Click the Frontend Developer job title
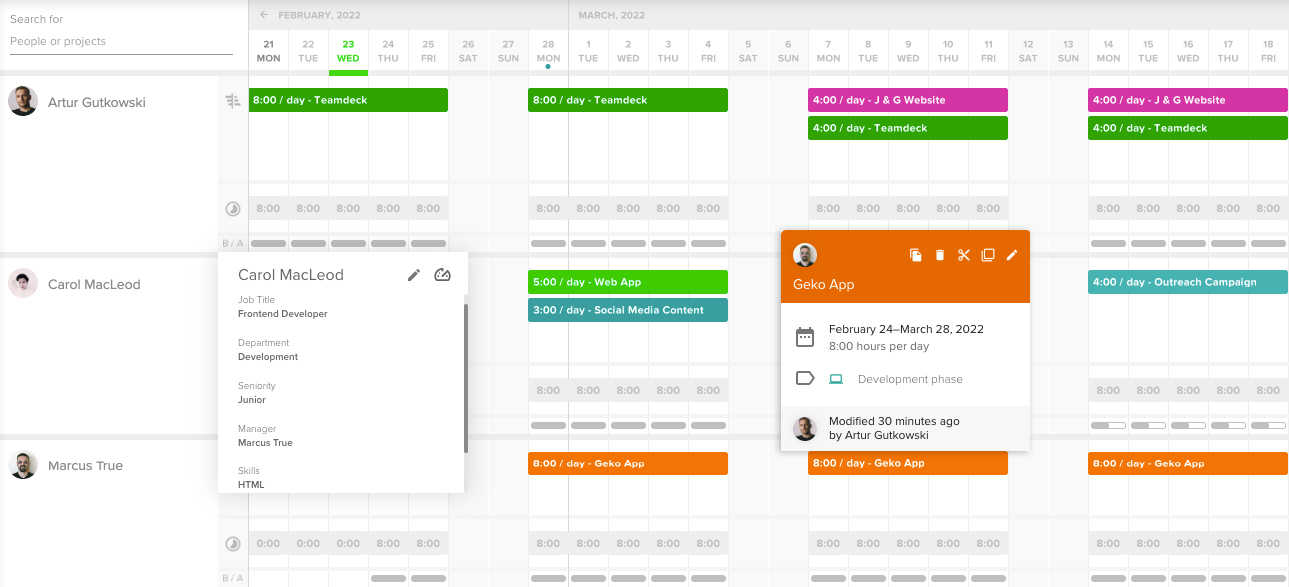The height and width of the screenshot is (587, 1289). pyautogui.click(x=283, y=314)
